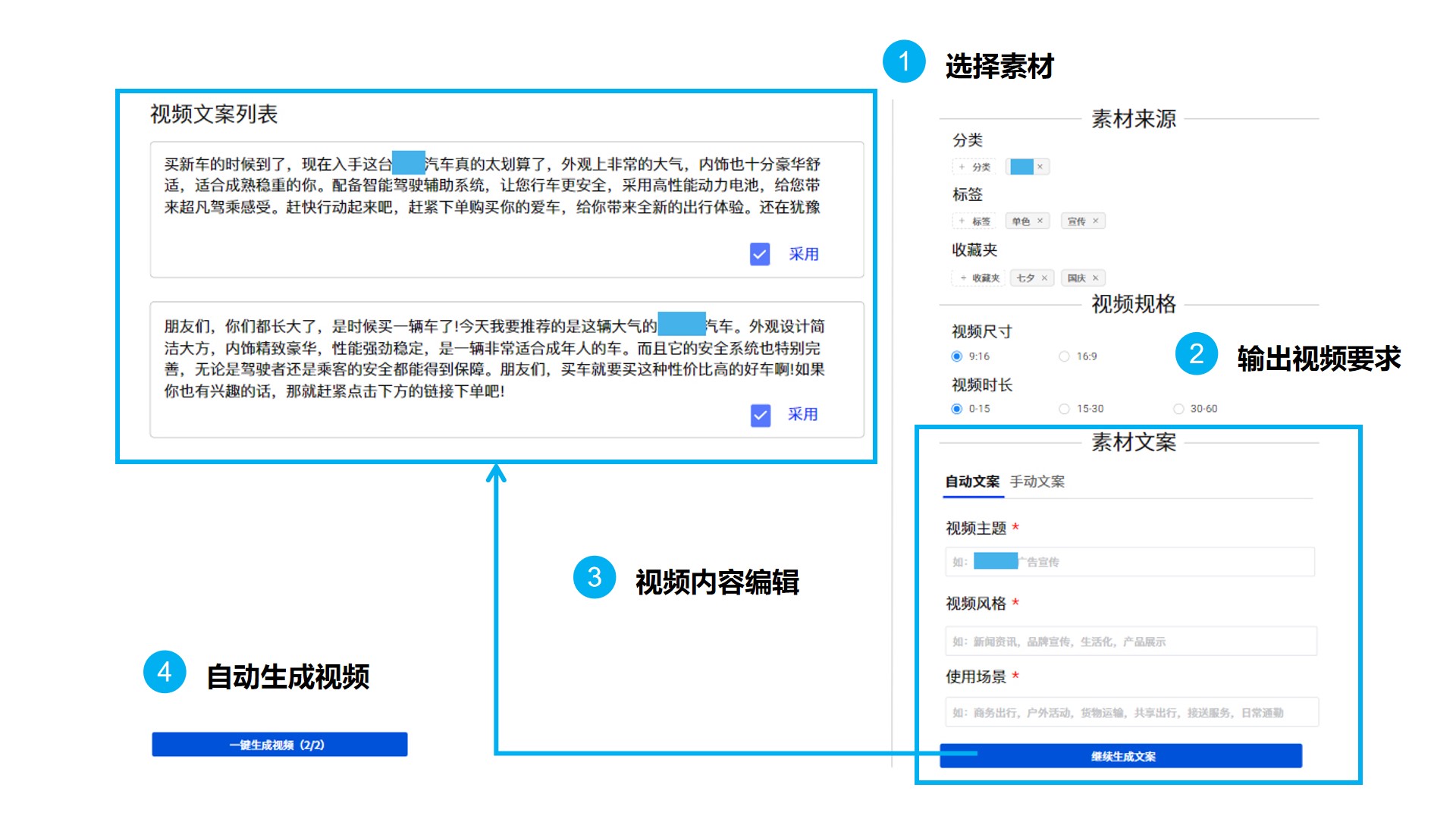
Task: Select the 16:9 video size
Action: pos(1064,356)
